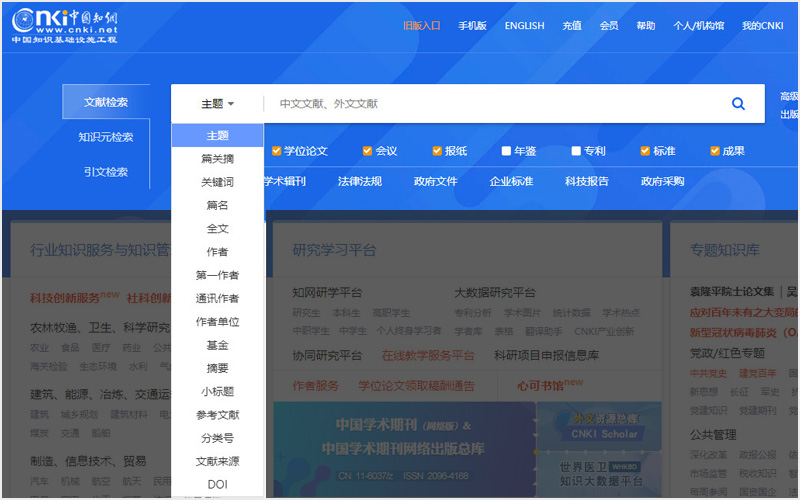
Task: Toggle the 成果 checkbox
Action: point(715,151)
